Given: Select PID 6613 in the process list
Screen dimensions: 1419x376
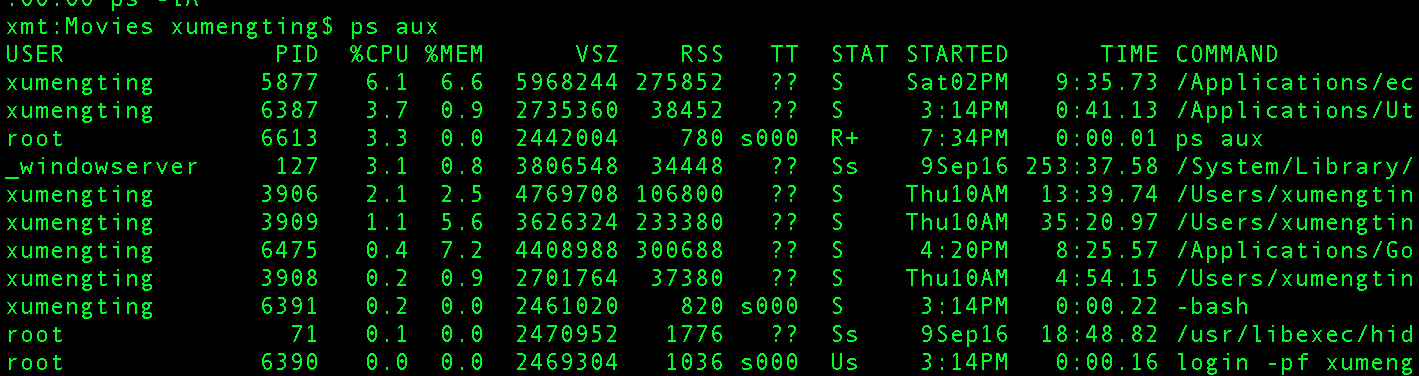Looking at the screenshot, I should coord(290,138).
